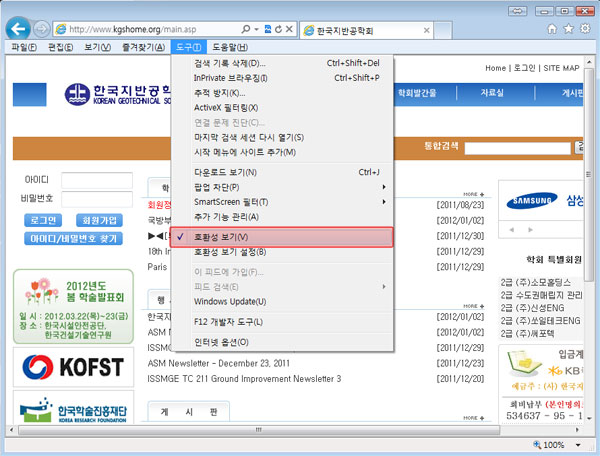Click the 로그인 button
The image size is (600, 456).
coord(43,220)
